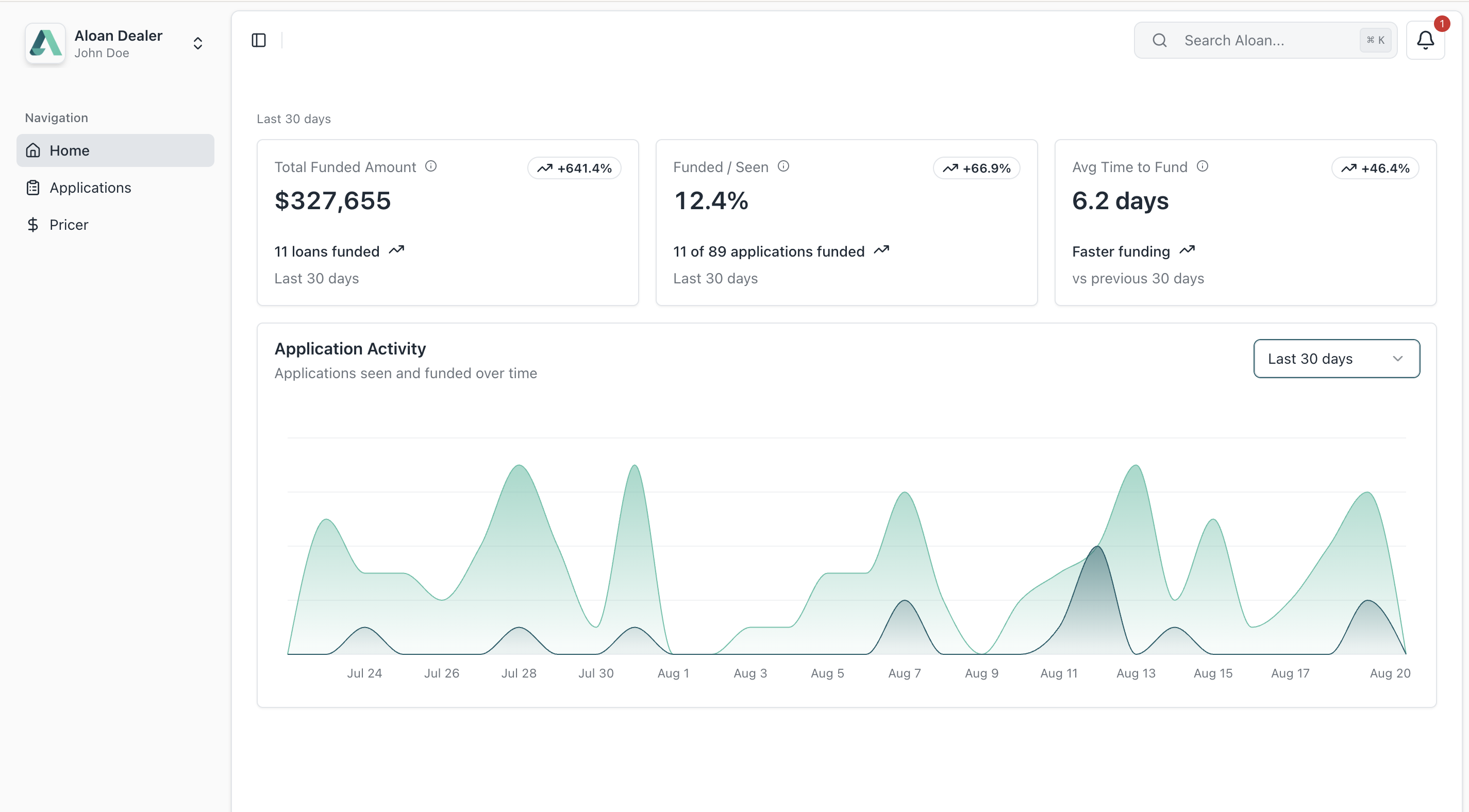Click the +46.4% trend badge
1469x812 pixels.
pos(1375,168)
